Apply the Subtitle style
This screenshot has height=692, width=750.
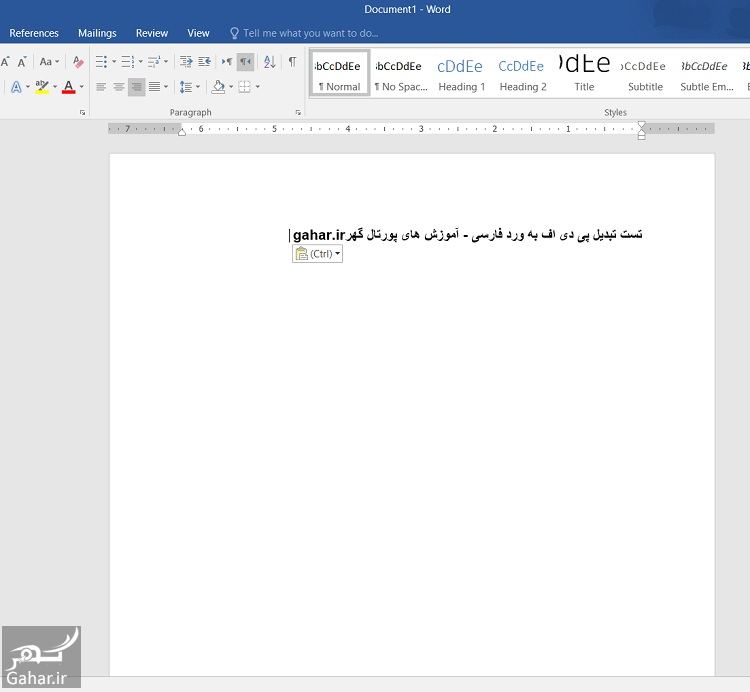click(x=645, y=73)
